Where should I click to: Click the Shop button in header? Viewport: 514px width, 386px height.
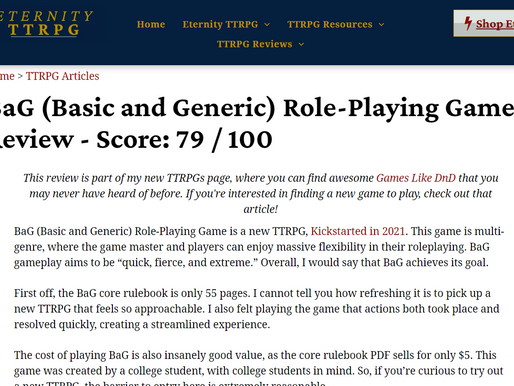pyautogui.click(x=484, y=23)
